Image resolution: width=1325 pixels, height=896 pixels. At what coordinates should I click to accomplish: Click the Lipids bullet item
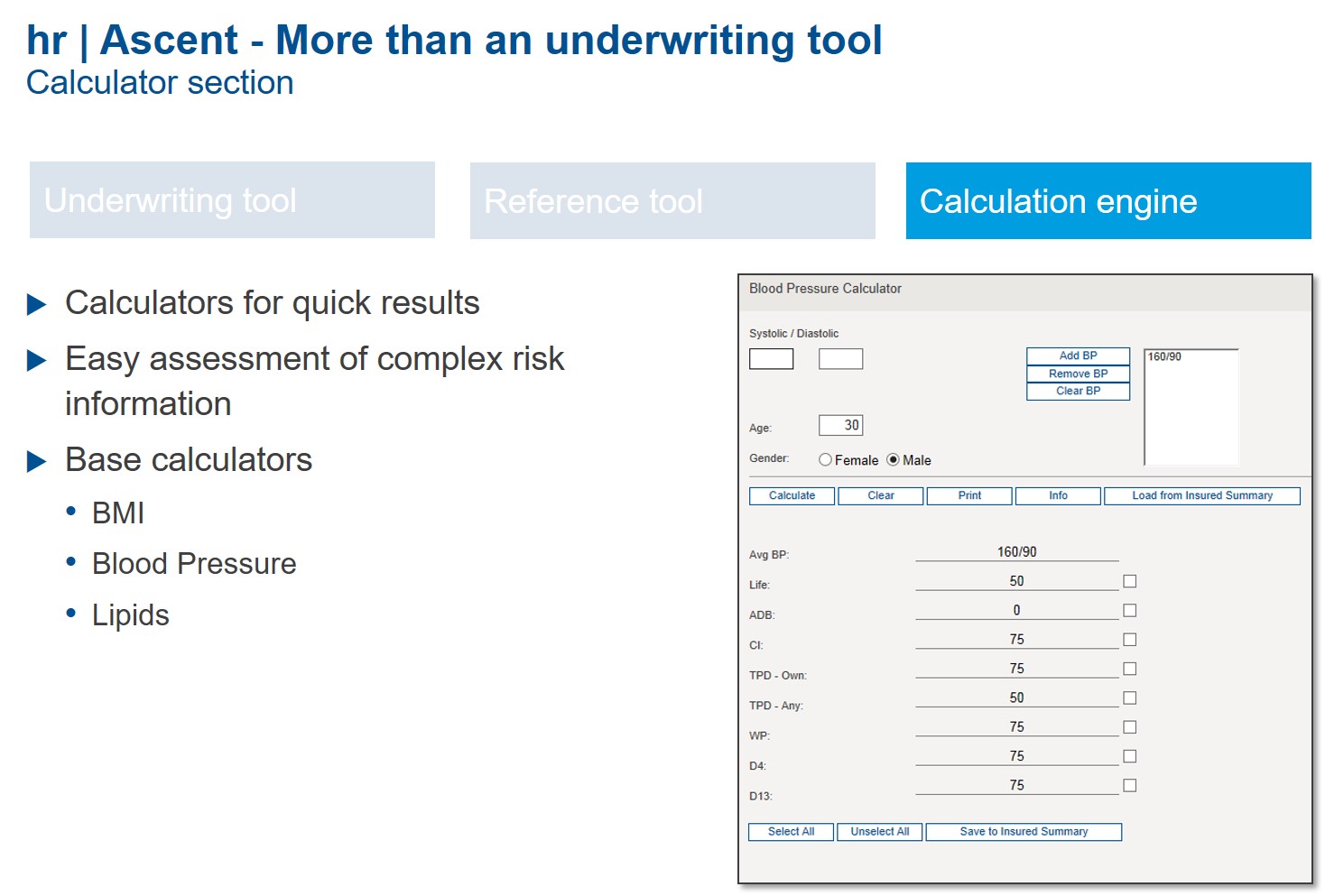coord(131,614)
